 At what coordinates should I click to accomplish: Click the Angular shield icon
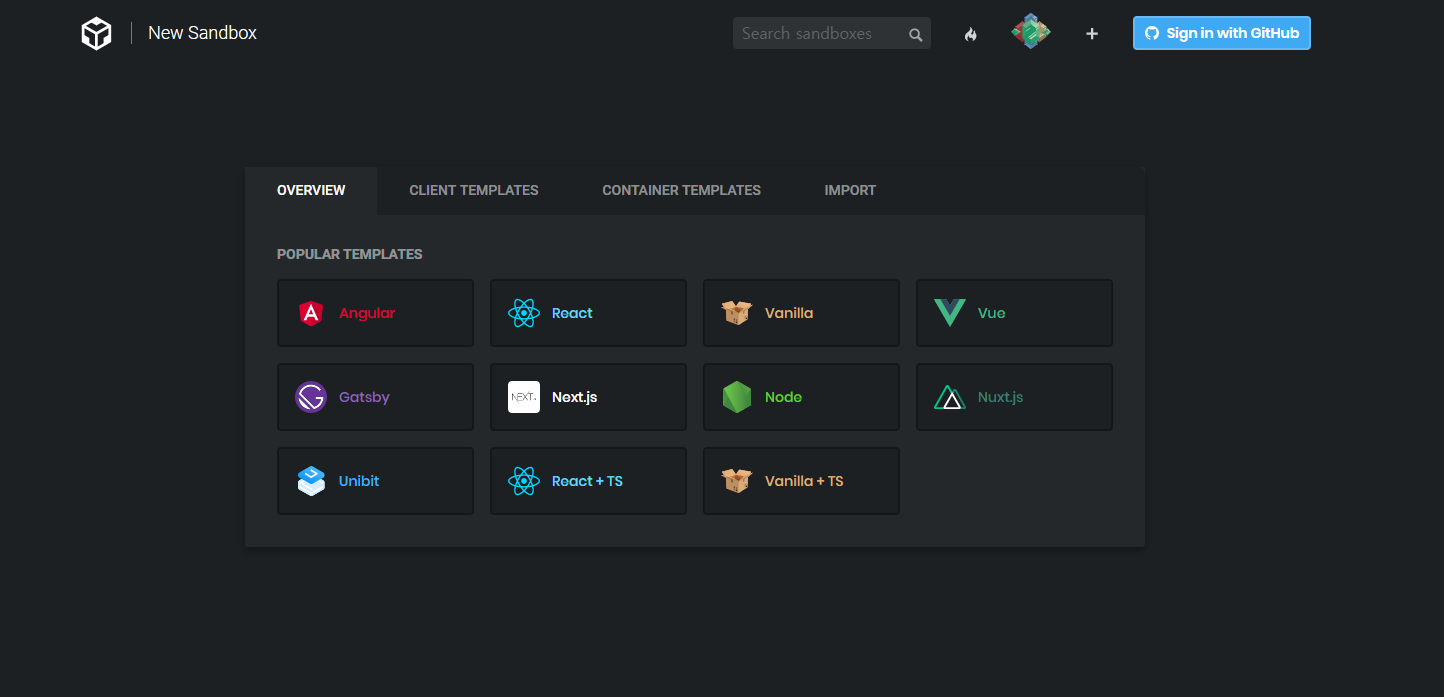click(x=311, y=313)
